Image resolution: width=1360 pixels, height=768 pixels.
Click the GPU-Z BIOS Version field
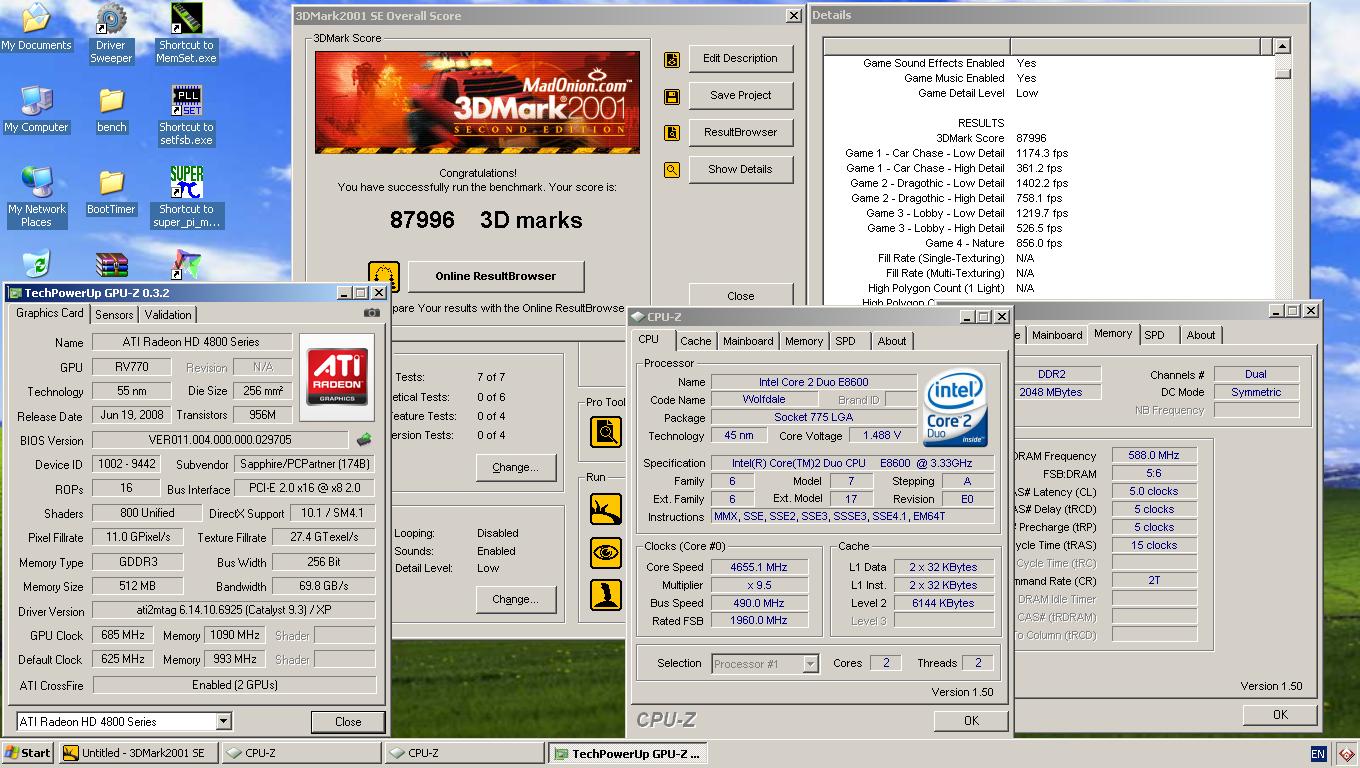pyautogui.click(x=221, y=440)
